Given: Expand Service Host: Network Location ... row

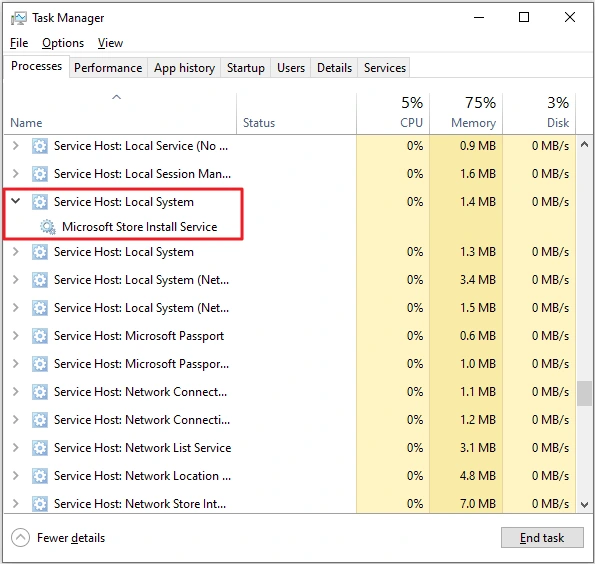Looking at the screenshot, I should tap(16, 476).
